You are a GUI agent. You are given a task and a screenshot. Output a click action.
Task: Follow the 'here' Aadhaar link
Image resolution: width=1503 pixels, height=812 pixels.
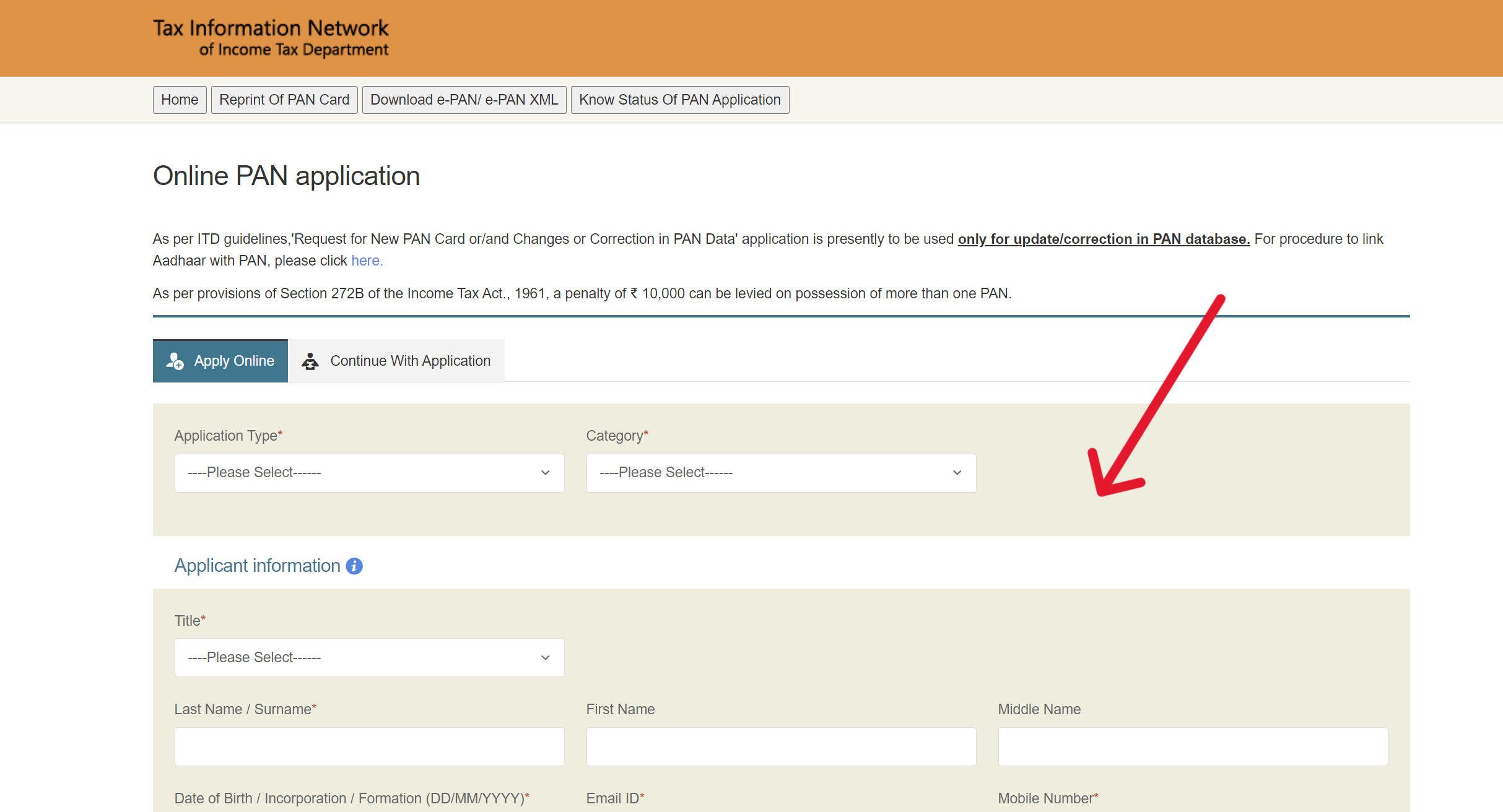366,261
